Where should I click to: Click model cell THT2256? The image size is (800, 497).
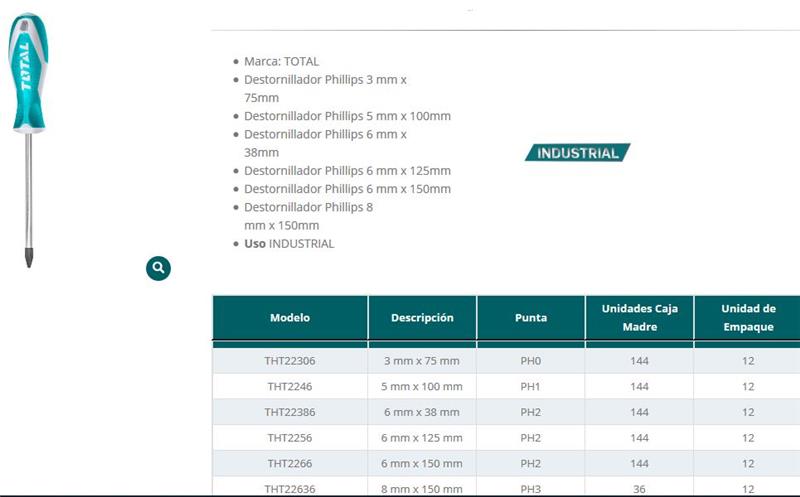[290, 438]
